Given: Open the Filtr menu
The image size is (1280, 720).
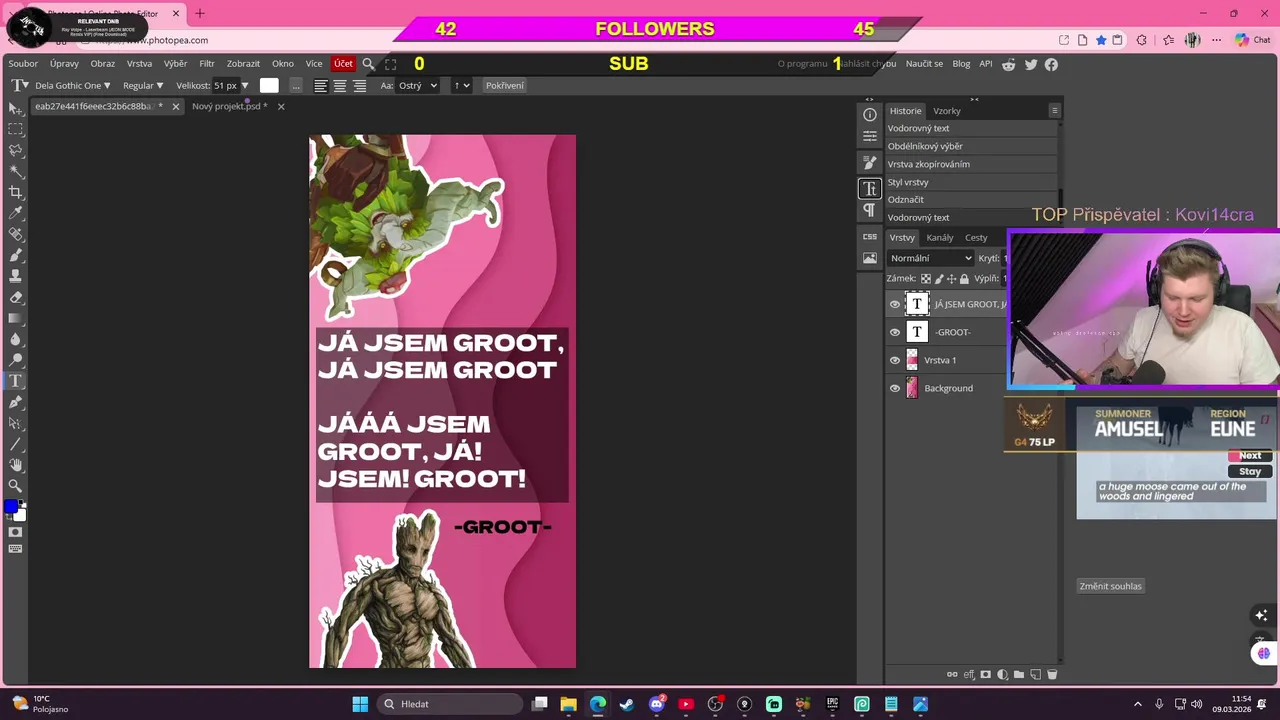Looking at the screenshot, I should [x=207, y=64].
